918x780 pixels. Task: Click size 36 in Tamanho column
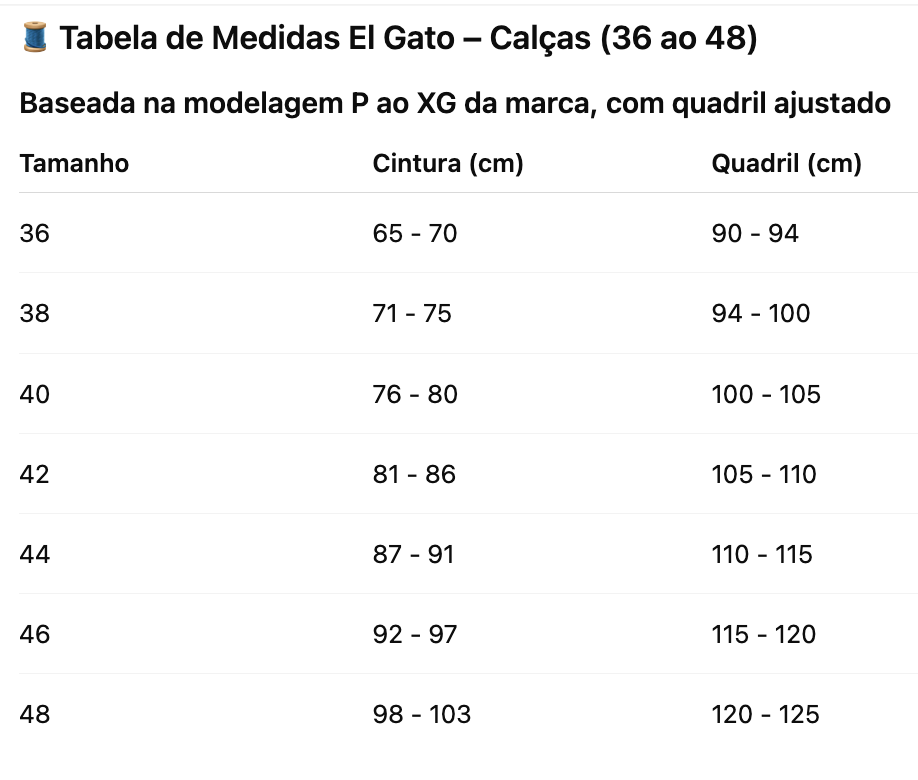[x=35, y=233]
